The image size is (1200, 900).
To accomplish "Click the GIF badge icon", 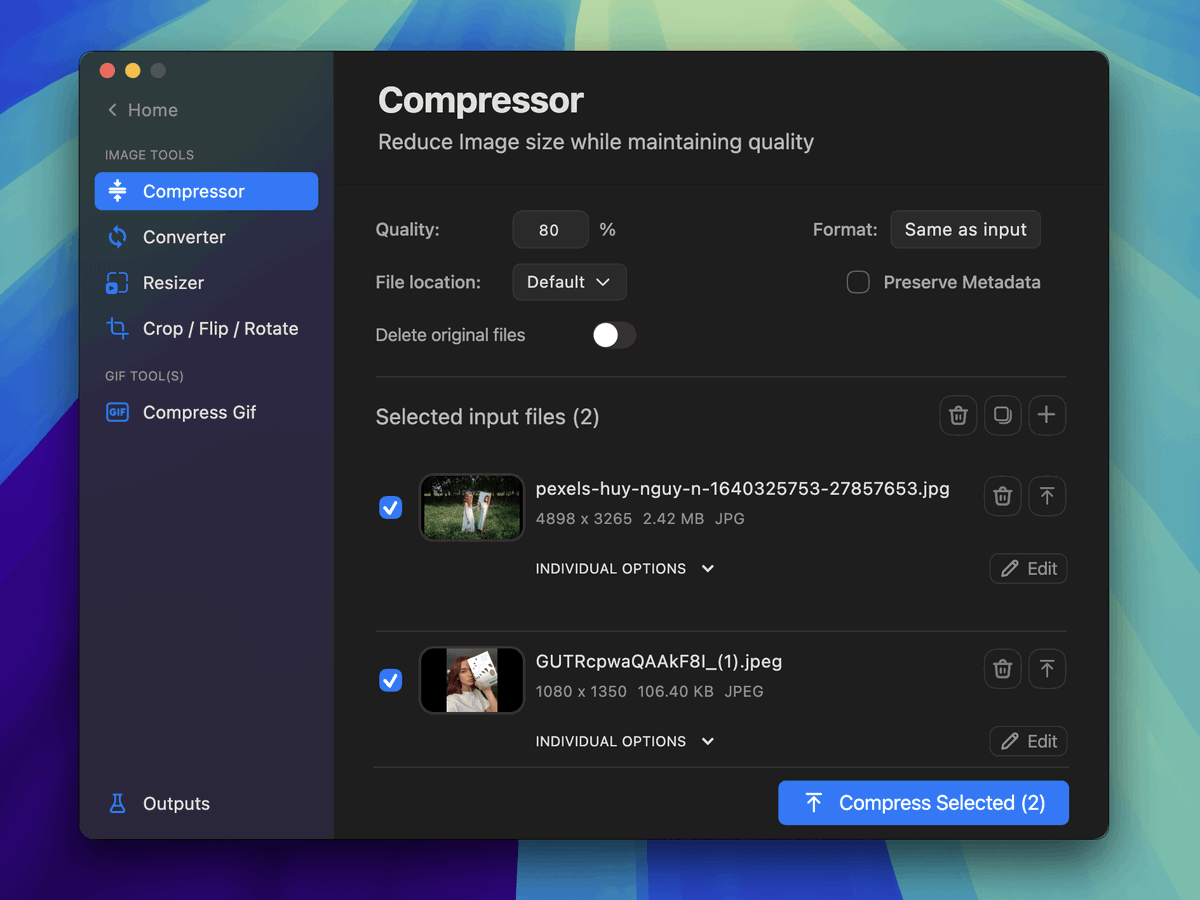I will pyautogui.click(x=118, y=412).
